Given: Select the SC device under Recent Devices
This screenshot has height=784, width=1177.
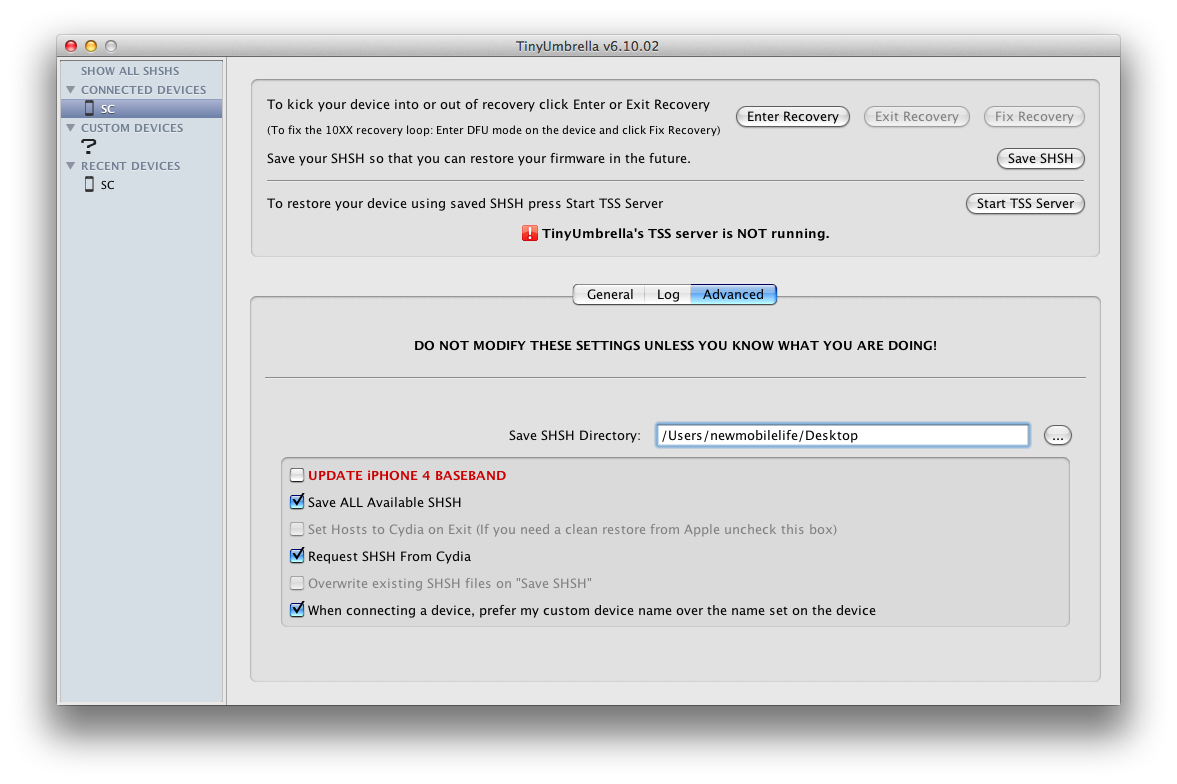Looking at the screenshot, I should 107,185.
